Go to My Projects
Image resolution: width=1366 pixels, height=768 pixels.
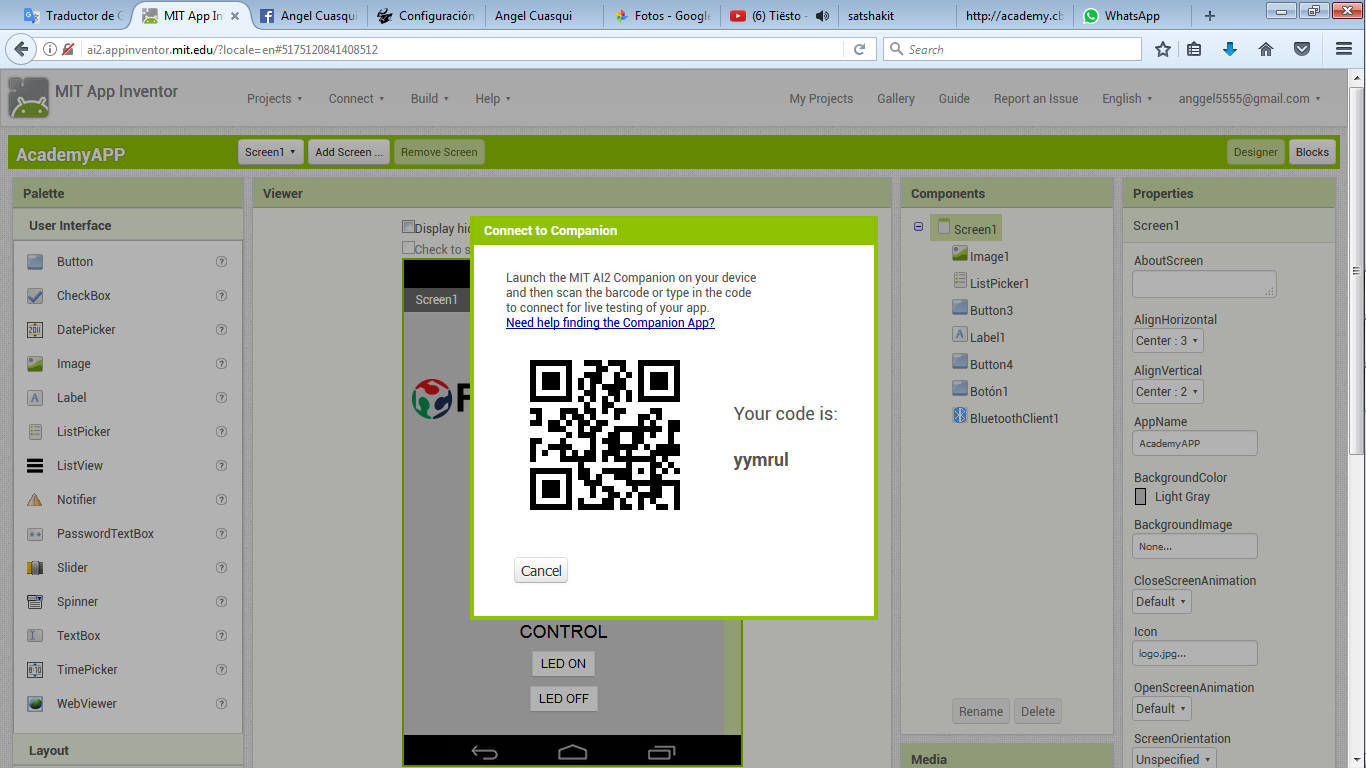tap(821, 99)
